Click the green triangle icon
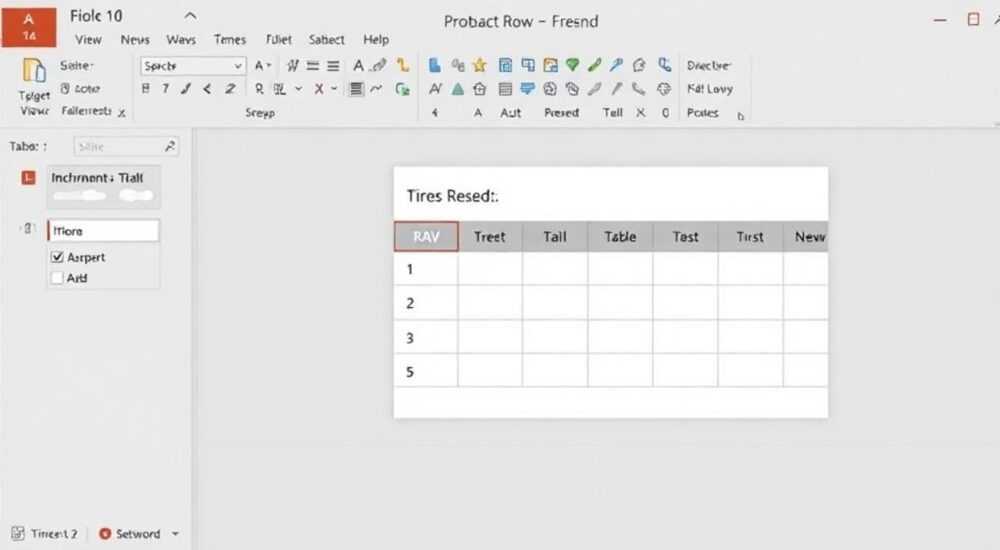 point(458,89)
